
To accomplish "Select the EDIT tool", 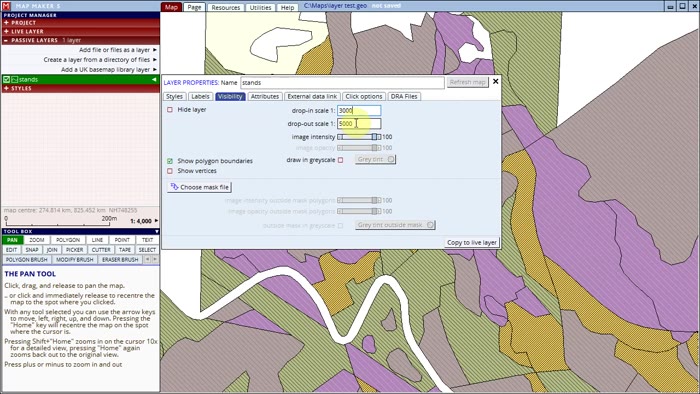I will (12, 250).
